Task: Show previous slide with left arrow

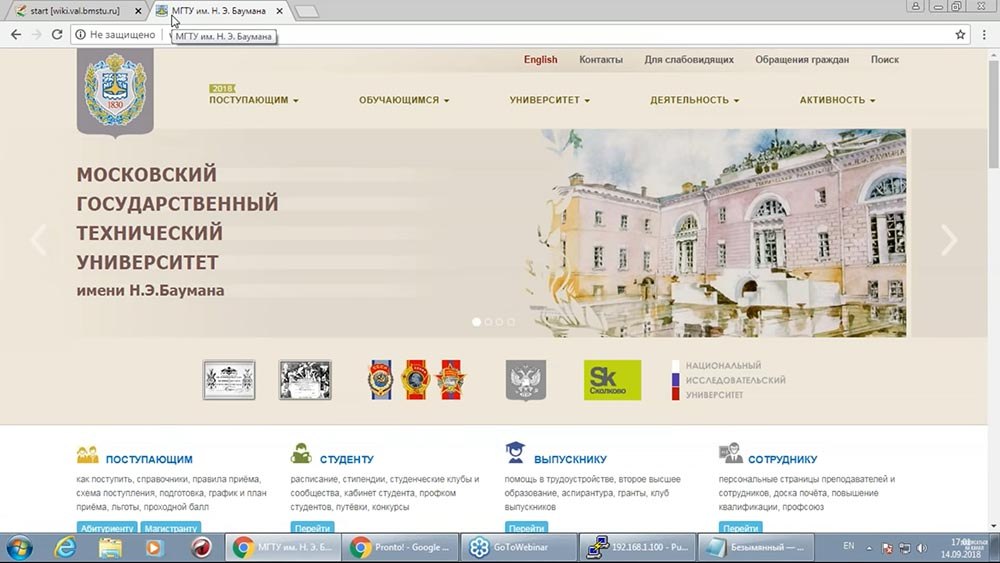Action: click(x=39, y=240)
